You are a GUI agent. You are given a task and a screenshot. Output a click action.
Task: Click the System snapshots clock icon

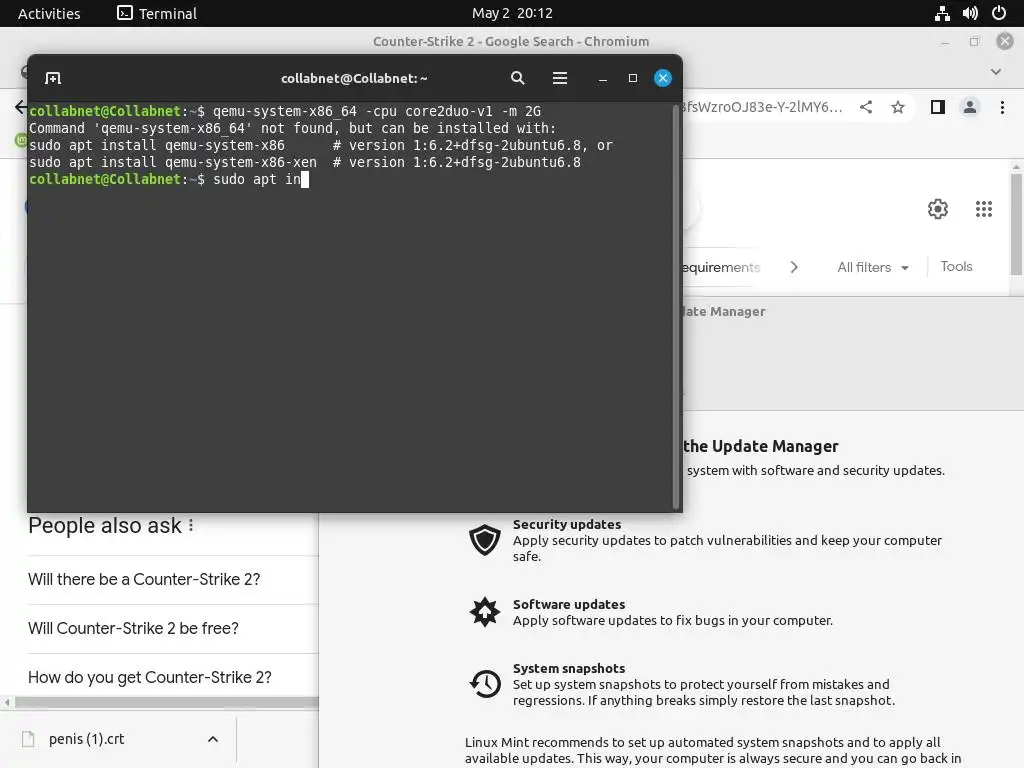coord(485,684)
